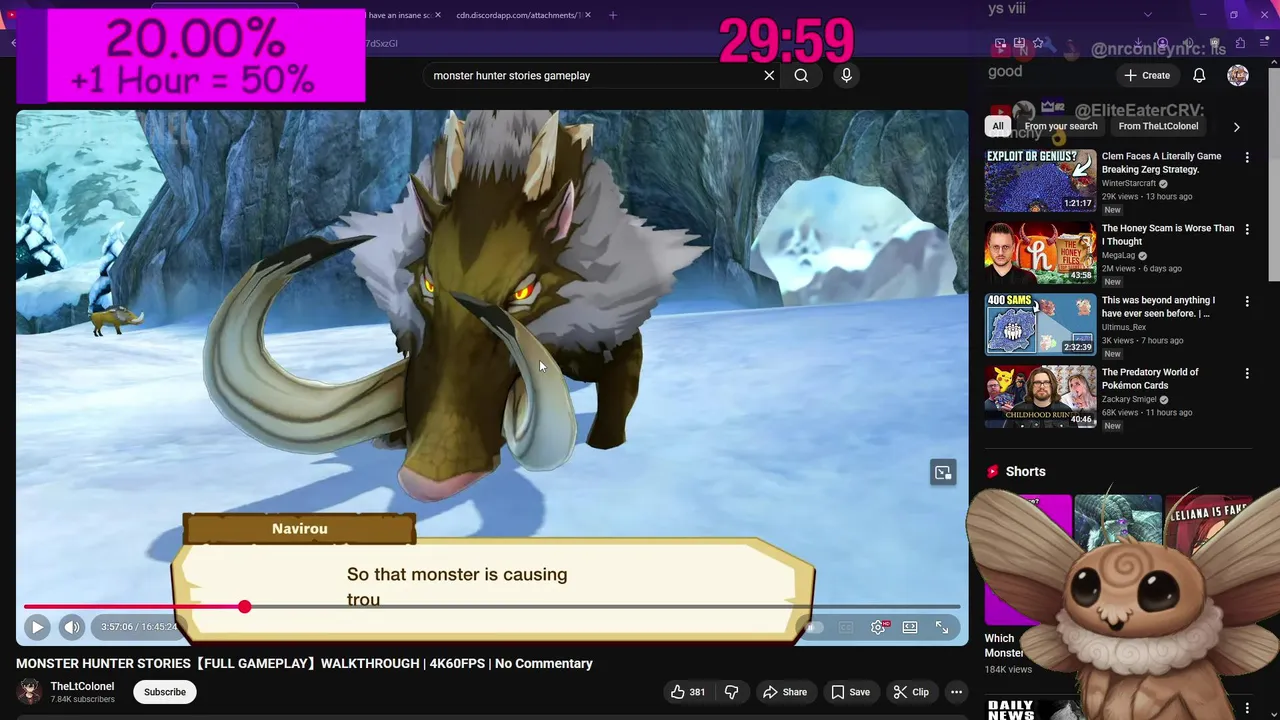Play the Monster Hunter Stories video
The width and height of the screenshot is (1280, 720).
(37, 627)
